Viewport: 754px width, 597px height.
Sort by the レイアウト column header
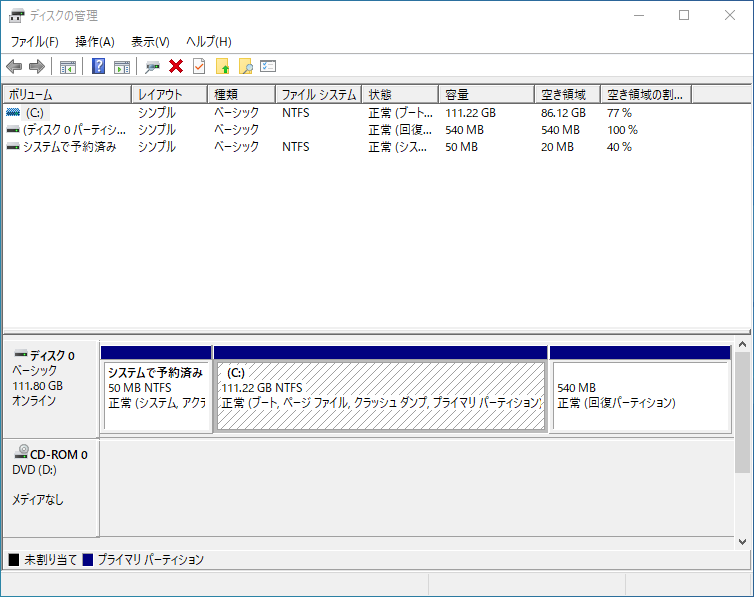click(x=170, y=94)
